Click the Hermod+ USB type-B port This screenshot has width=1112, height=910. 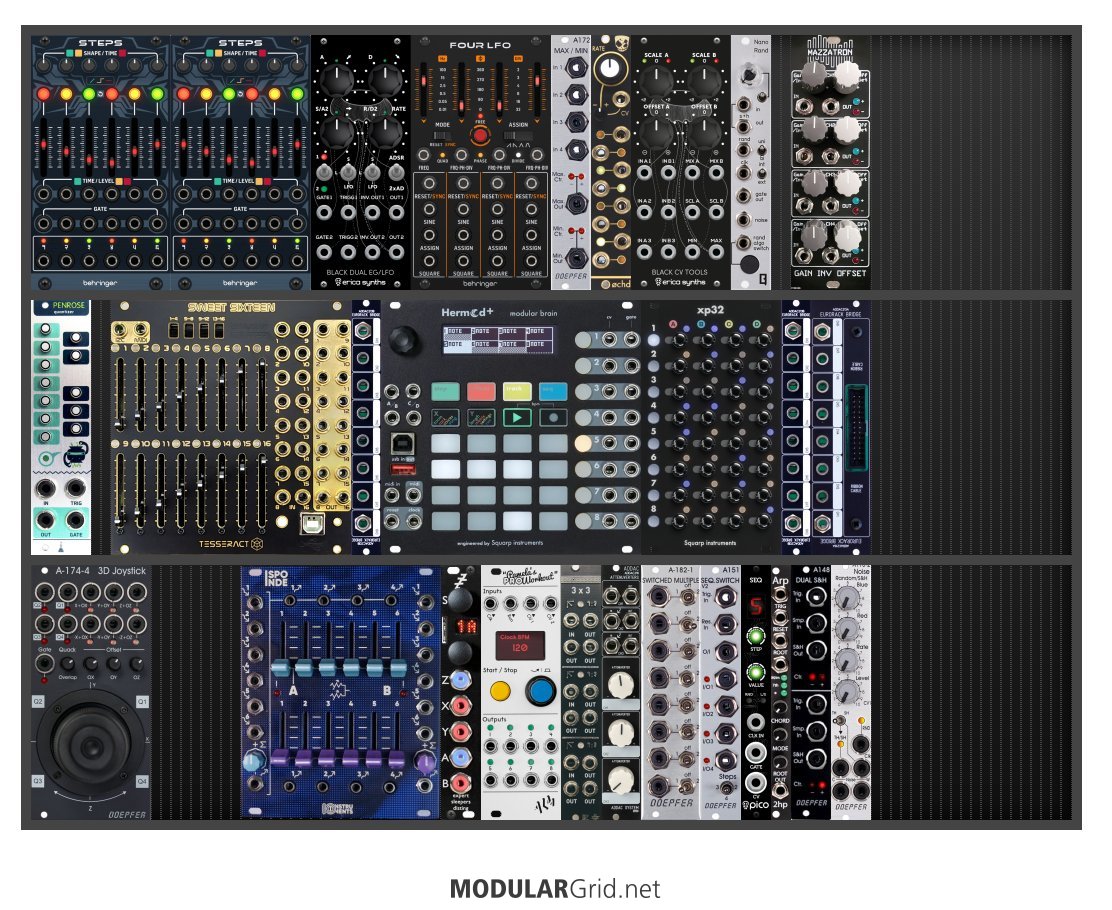click(x=402, y=445)
